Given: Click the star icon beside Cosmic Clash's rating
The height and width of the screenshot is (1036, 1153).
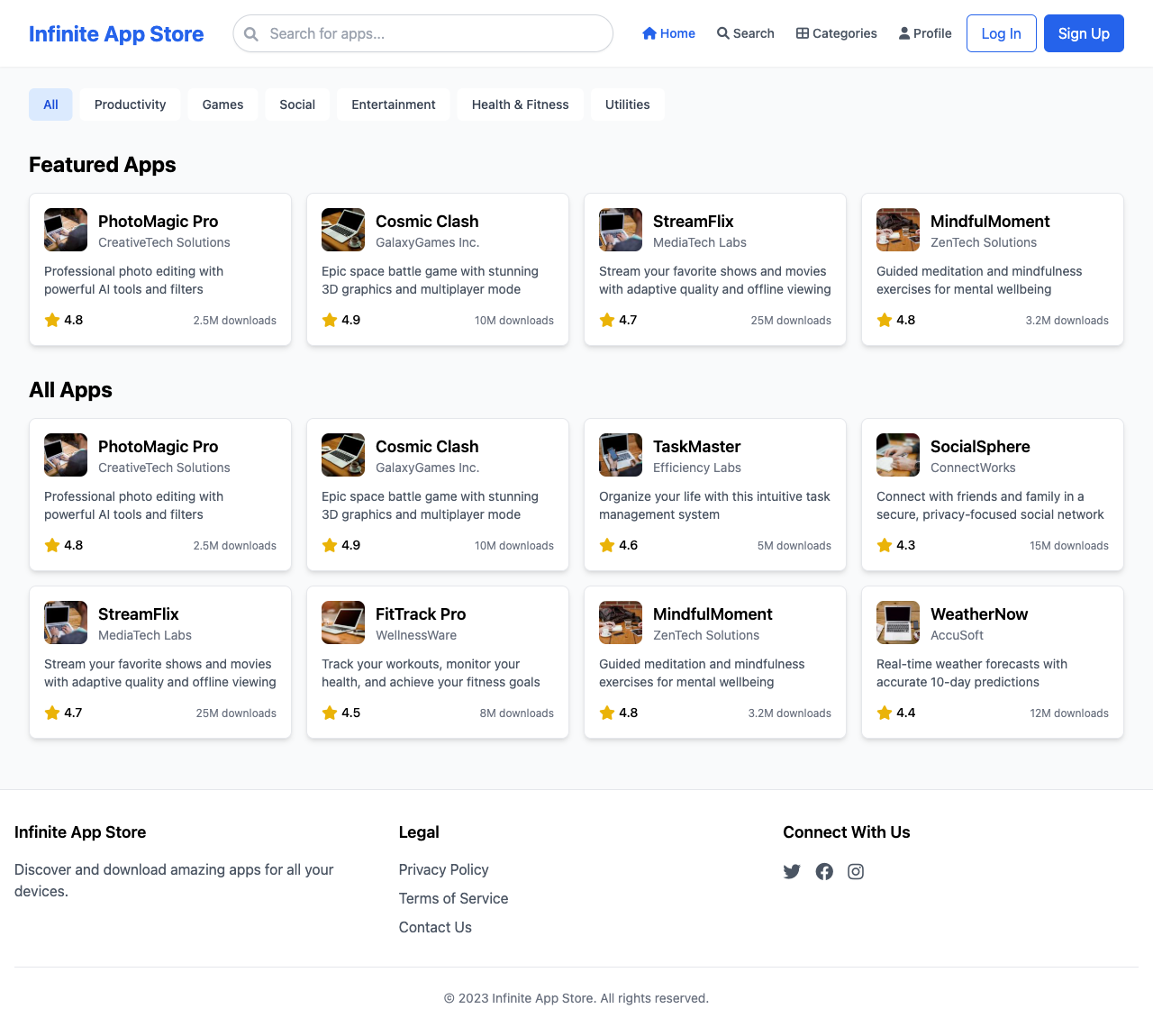Looking at the screenshot, I should click(x=330, y=320).
